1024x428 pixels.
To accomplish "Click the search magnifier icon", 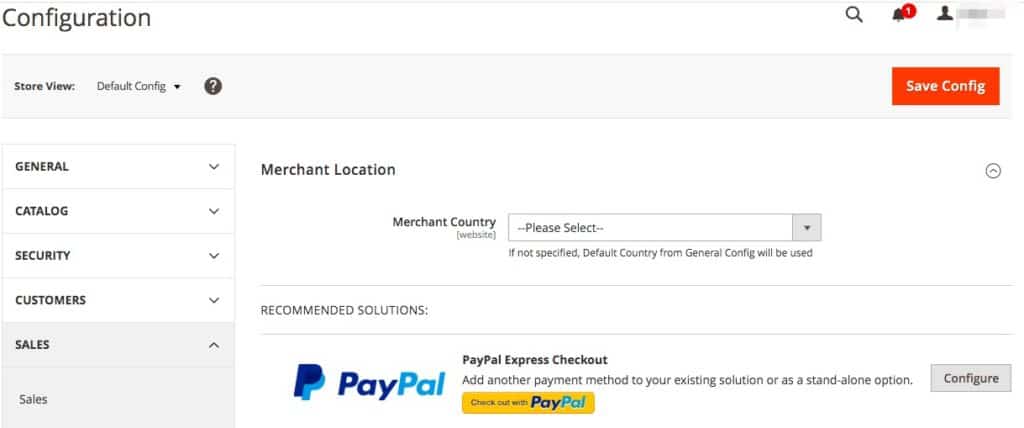I will click(x=854, y=15).
